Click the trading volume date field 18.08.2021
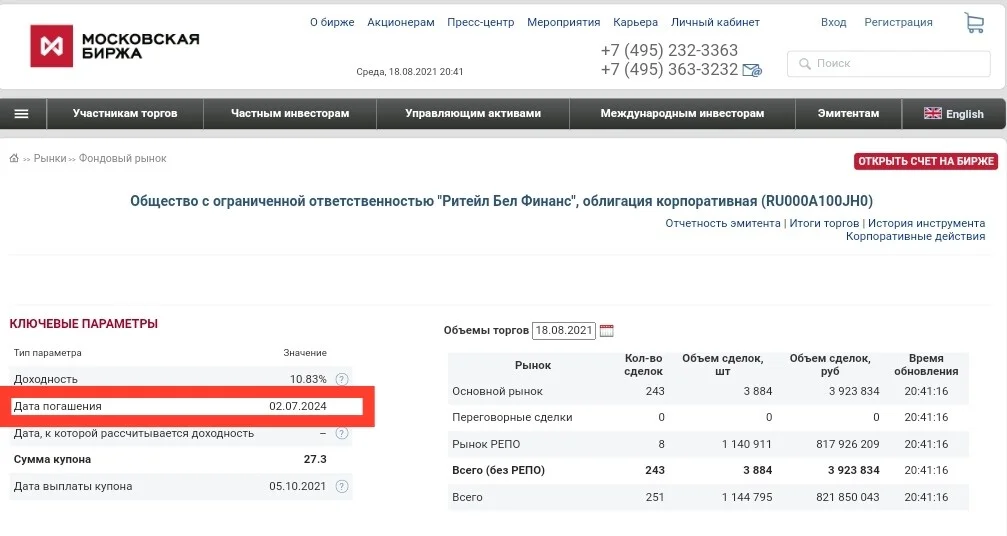The height and width of the screenshot is (536, 1007). (x=563, y=331)
